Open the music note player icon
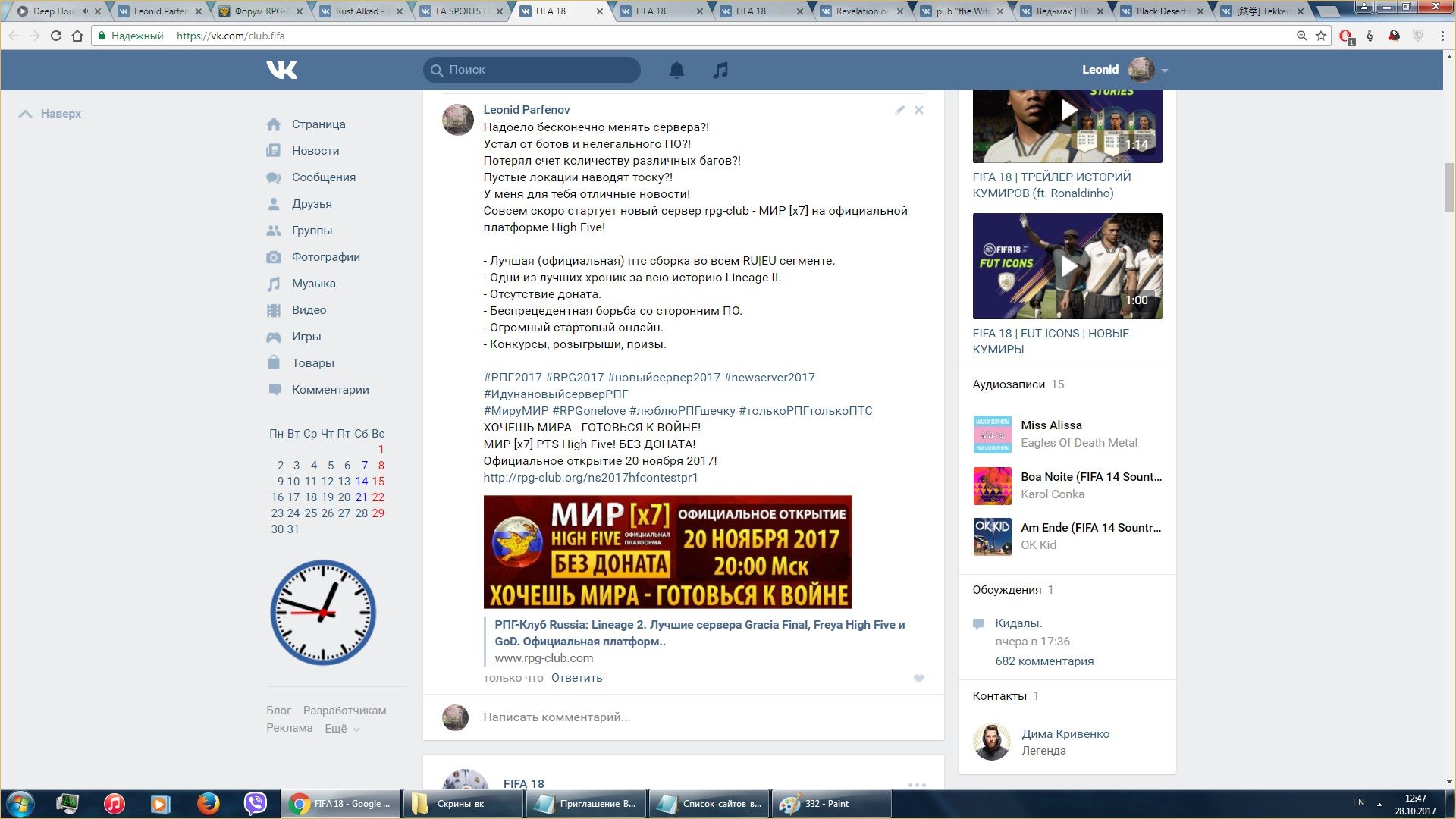Viewport: 1456px width, 819px height. tap(720, 70)
